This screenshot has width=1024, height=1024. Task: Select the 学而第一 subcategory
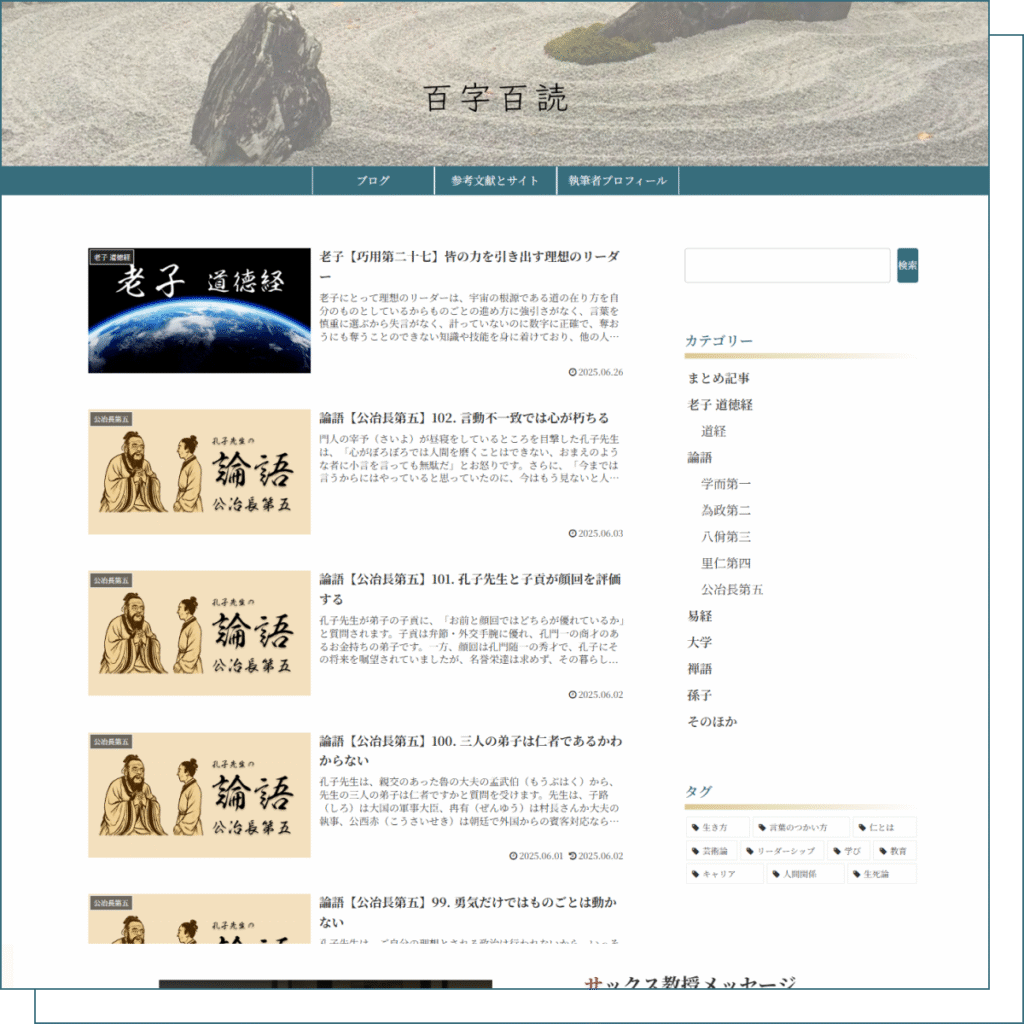(725, 483)
